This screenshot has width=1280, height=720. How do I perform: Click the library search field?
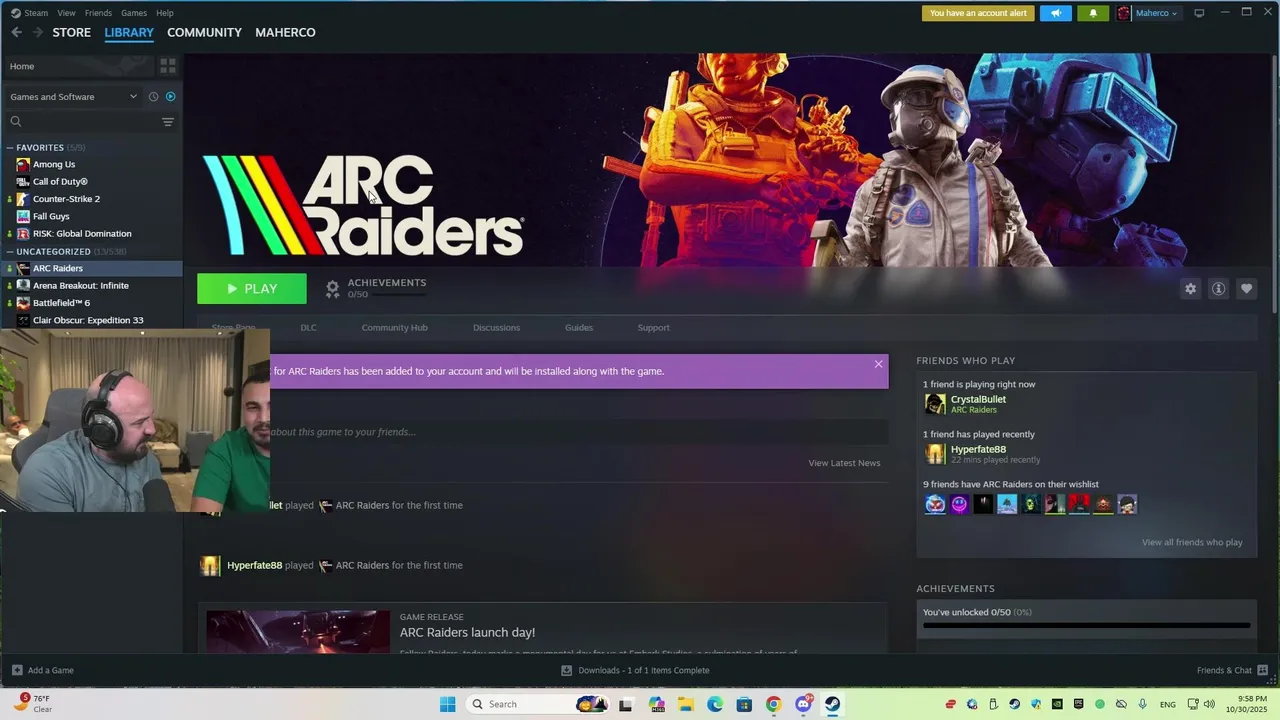(82, 122)
